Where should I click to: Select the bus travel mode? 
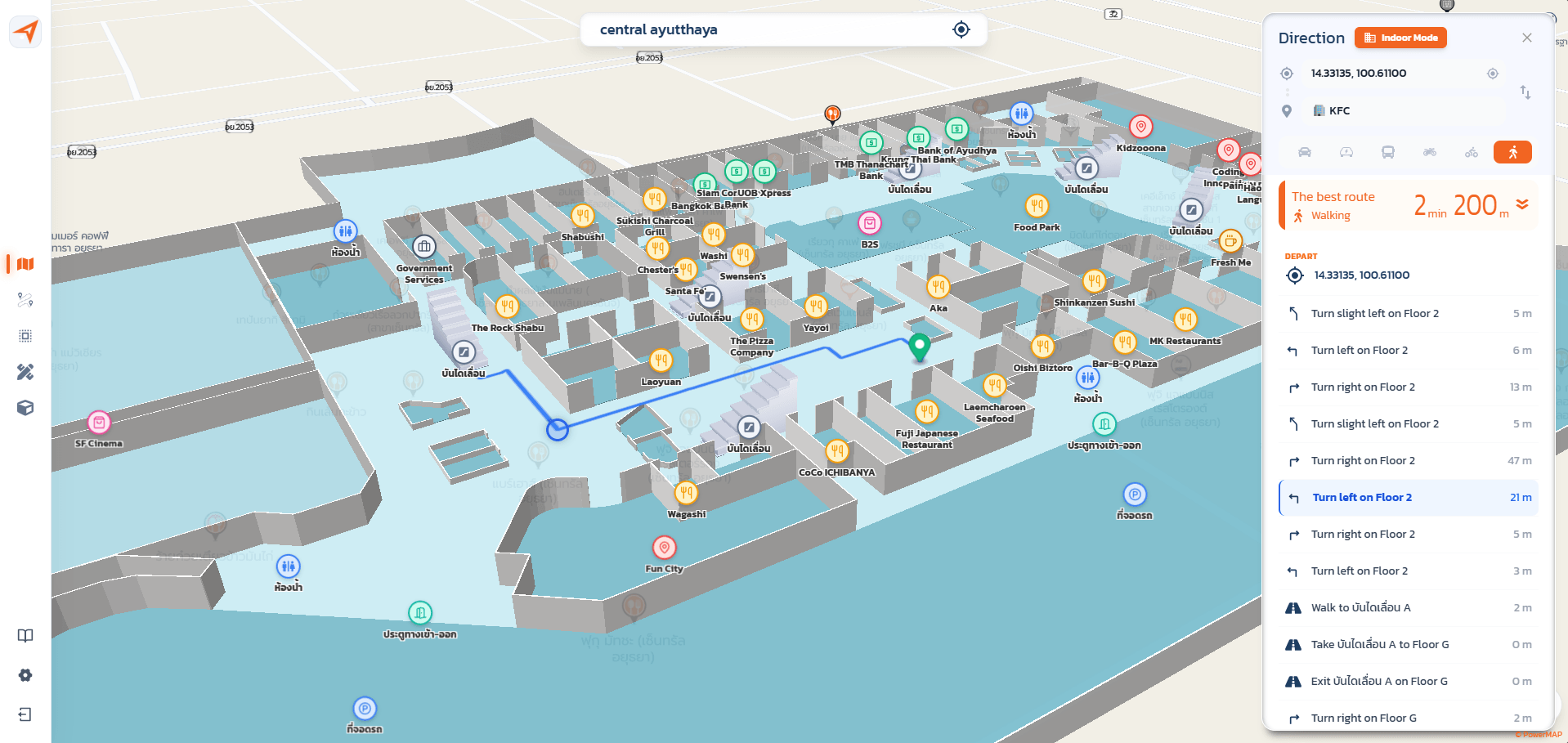point(1388,152)
